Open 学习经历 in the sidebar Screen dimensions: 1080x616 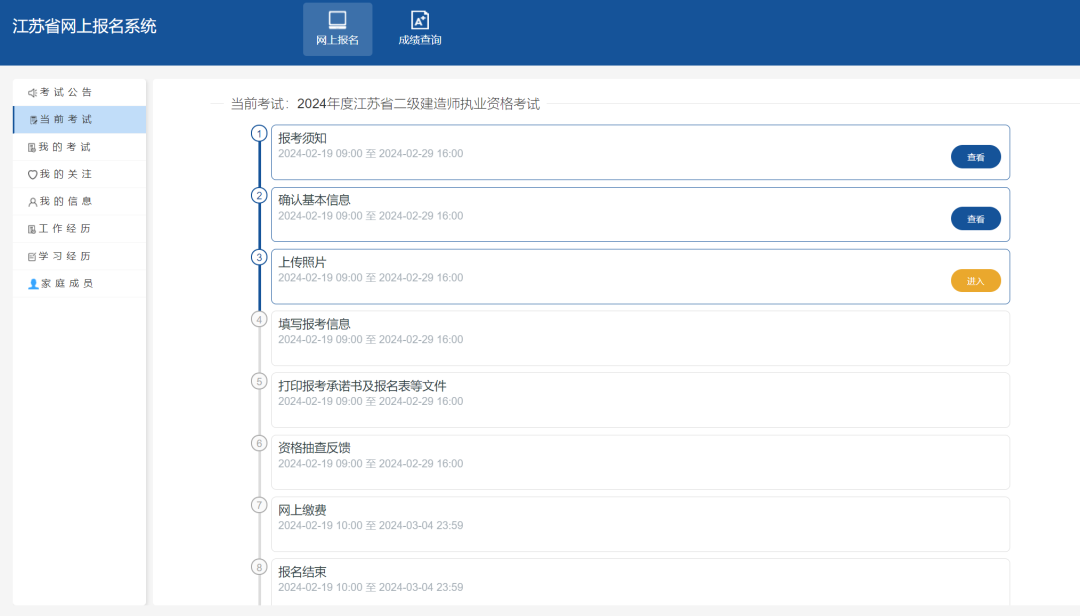(79, 256)
